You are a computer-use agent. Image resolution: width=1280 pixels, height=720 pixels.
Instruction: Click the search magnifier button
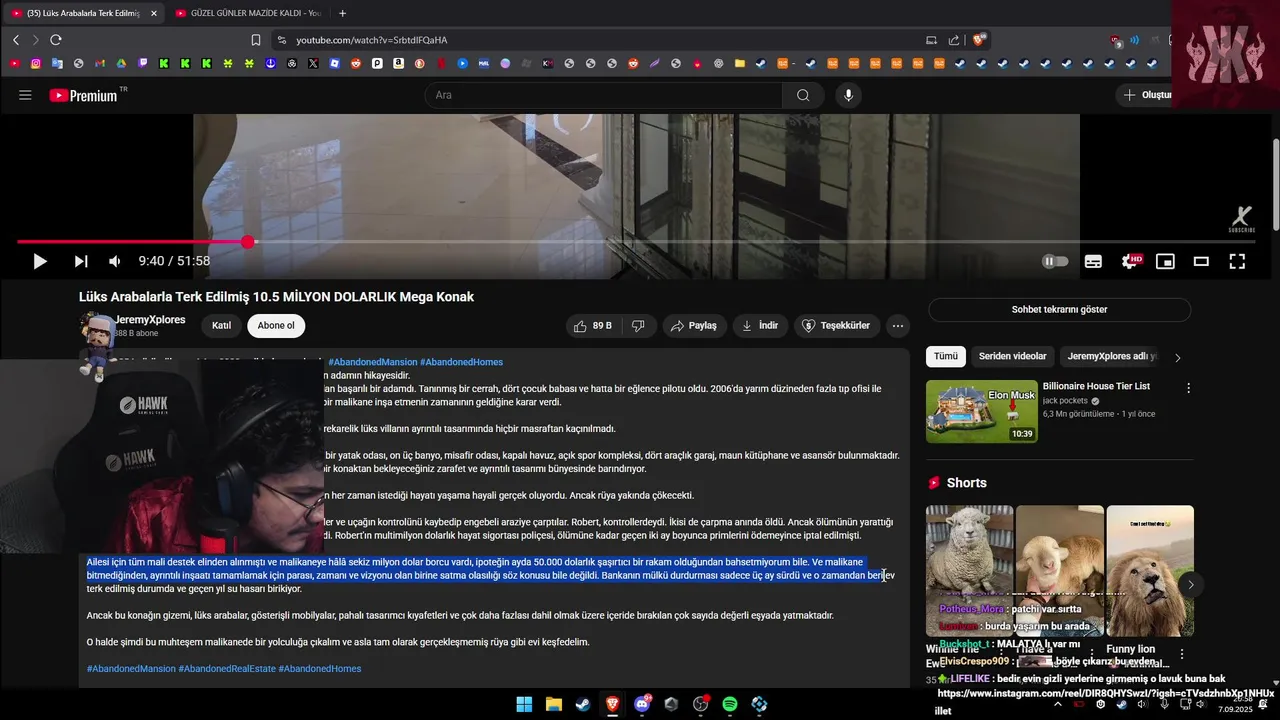click(x=803, y=95)
